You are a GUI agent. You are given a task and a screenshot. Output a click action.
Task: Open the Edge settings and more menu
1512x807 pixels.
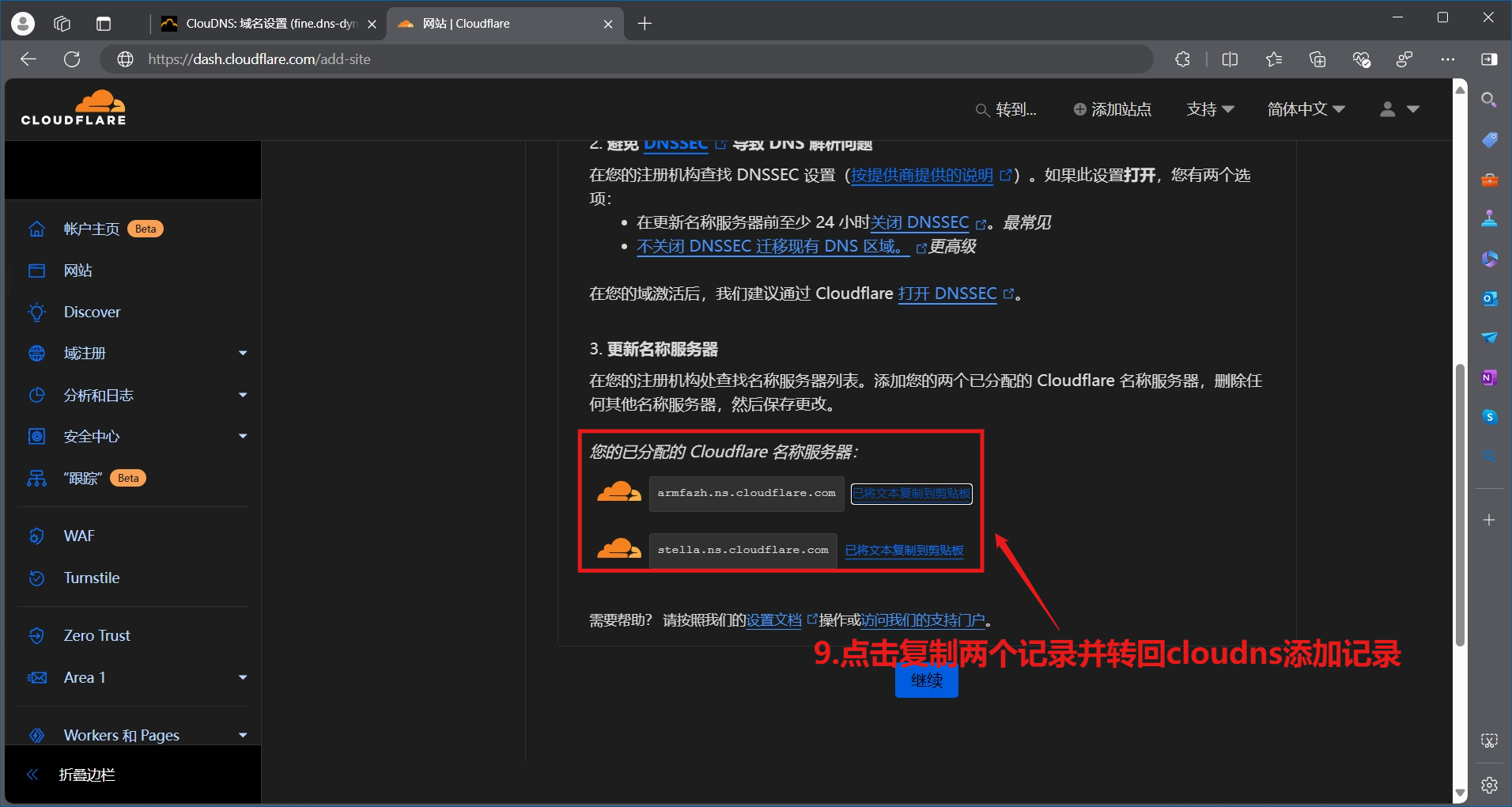coord(1447,59)
